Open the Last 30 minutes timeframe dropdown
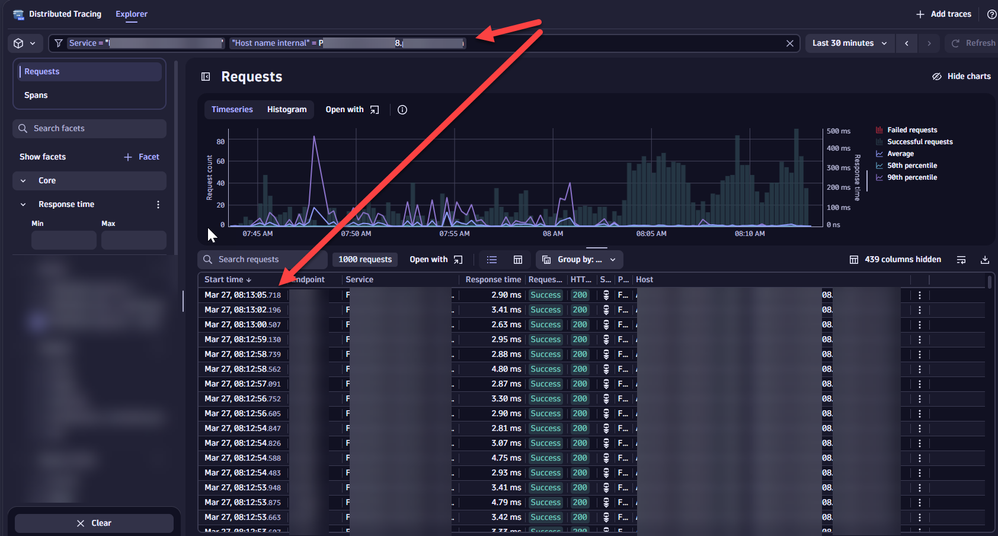 pyautogui.click(x=849, y=44)
